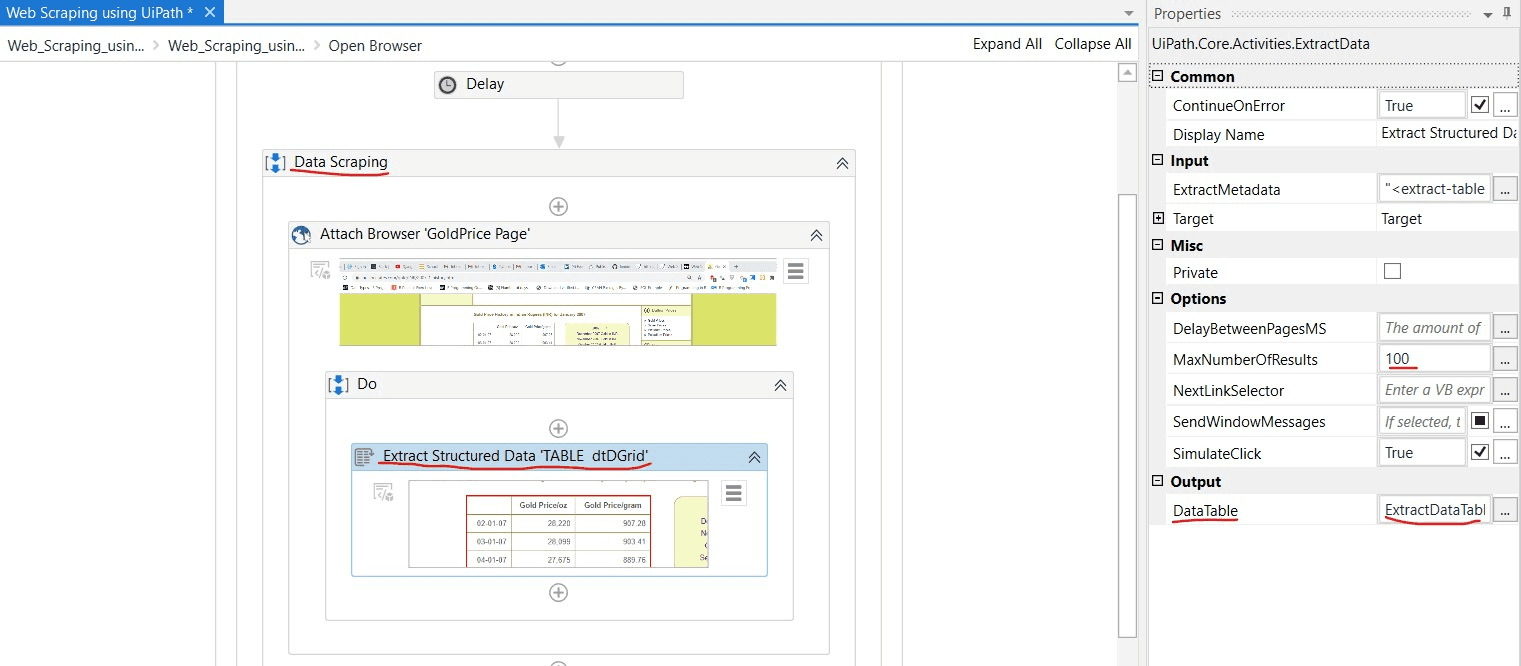Edit MaxNumberOfResults value 100
Viewport: 1521px width, 666px height.
tap(1434, 359)
